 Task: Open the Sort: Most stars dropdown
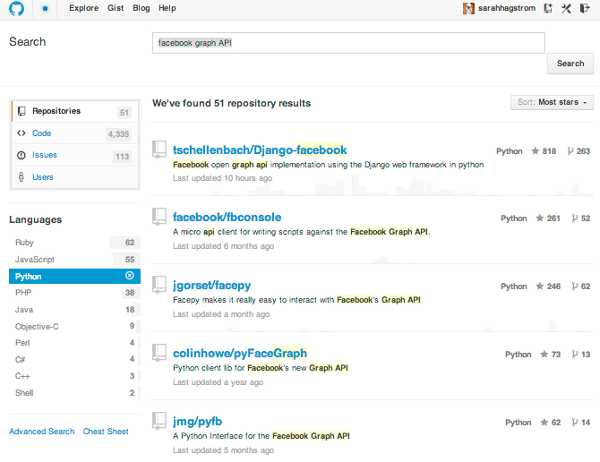552,102
